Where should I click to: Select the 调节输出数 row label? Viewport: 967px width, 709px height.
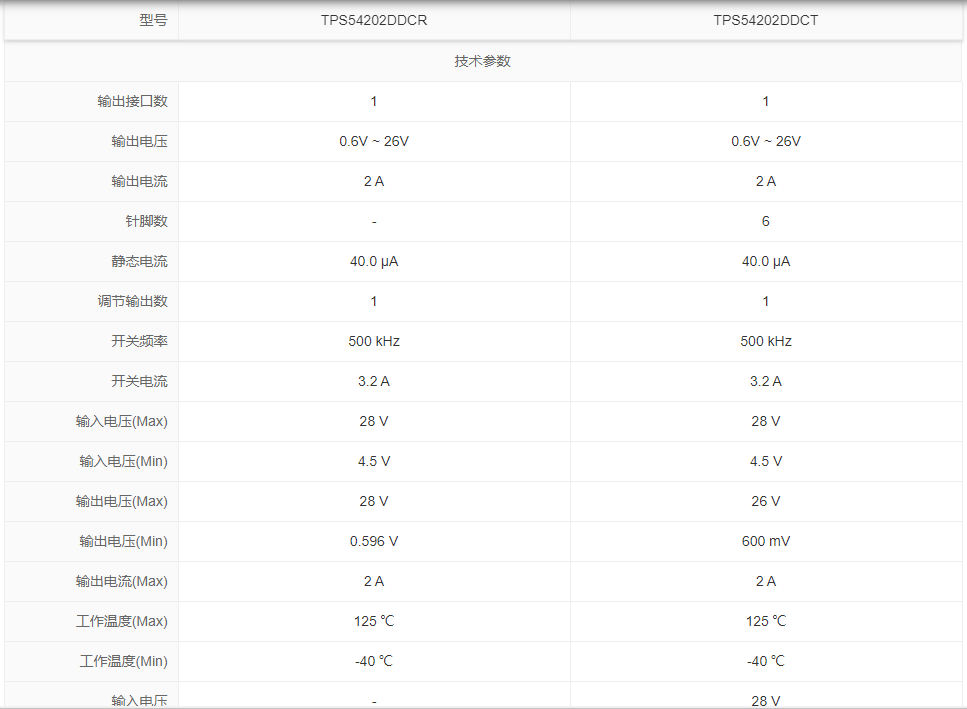[x=133, y=301]
